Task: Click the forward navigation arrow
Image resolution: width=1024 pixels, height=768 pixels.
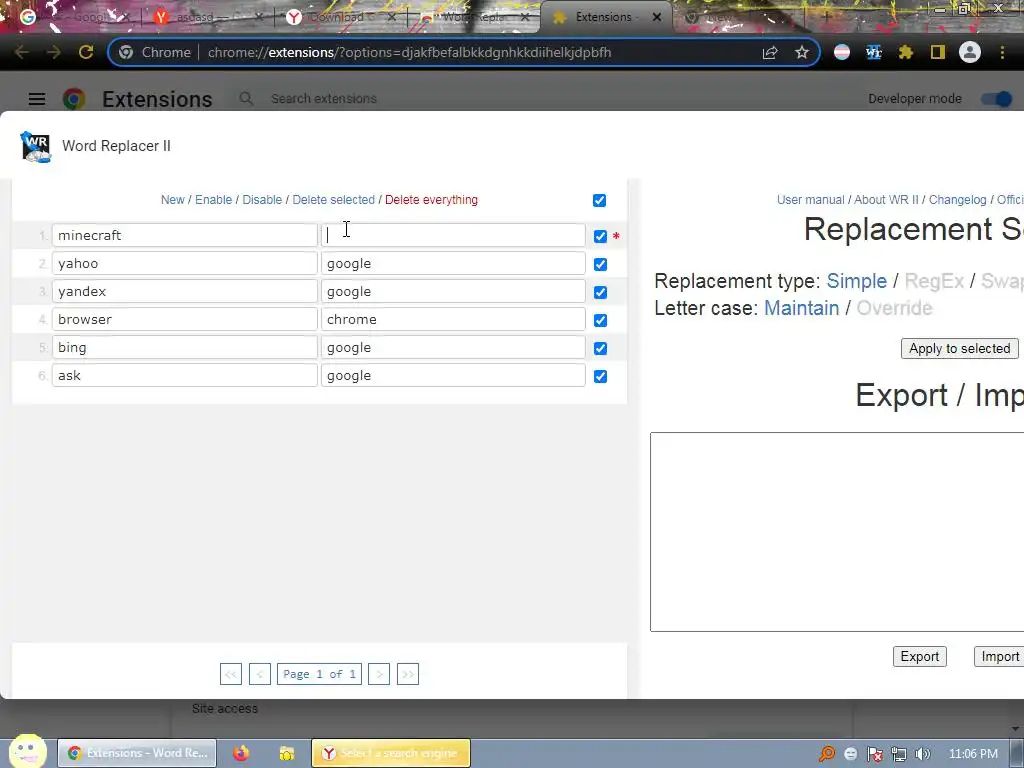Action: (x=54, y=52)
